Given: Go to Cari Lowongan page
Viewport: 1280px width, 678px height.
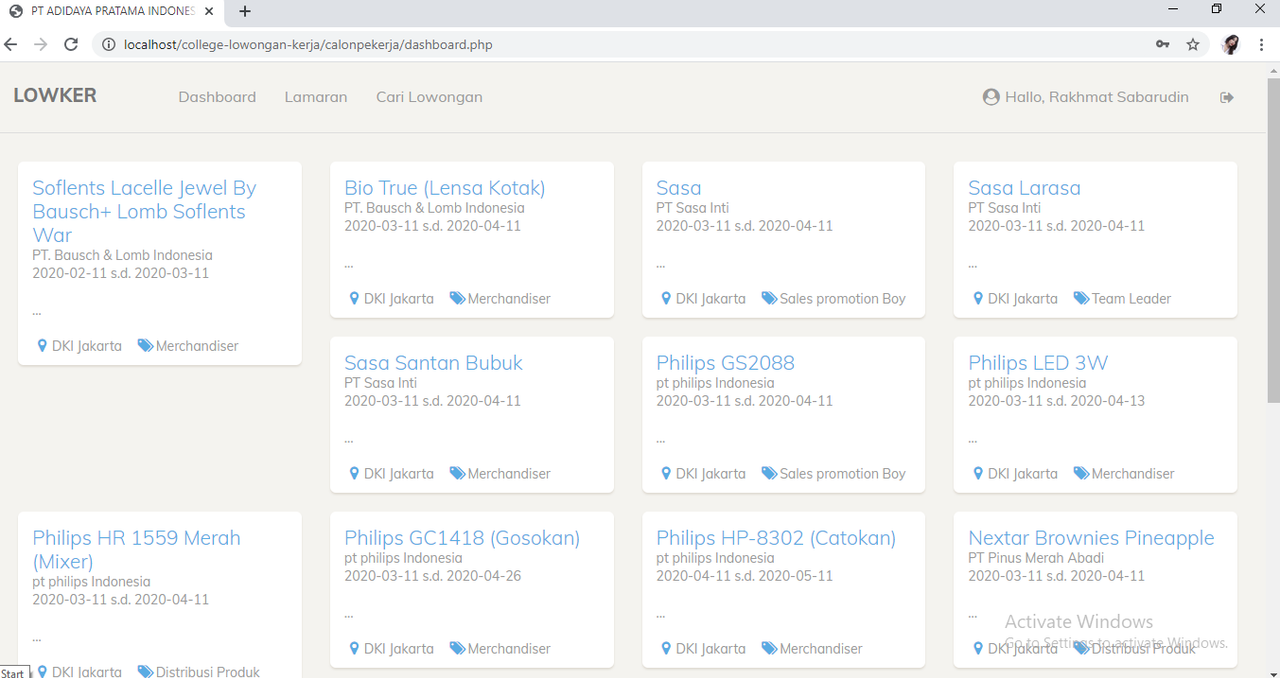Looking at the screenshot, I should [x=429, y=97].
